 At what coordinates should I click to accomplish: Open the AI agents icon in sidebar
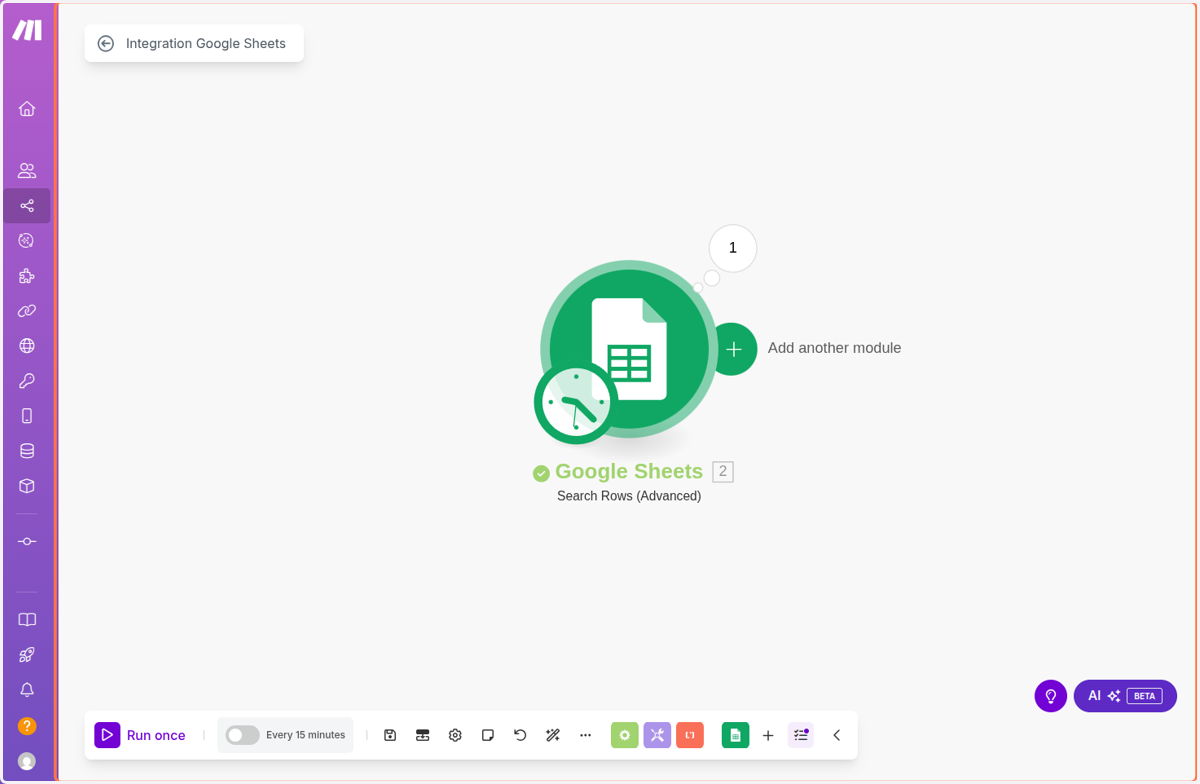27,240
